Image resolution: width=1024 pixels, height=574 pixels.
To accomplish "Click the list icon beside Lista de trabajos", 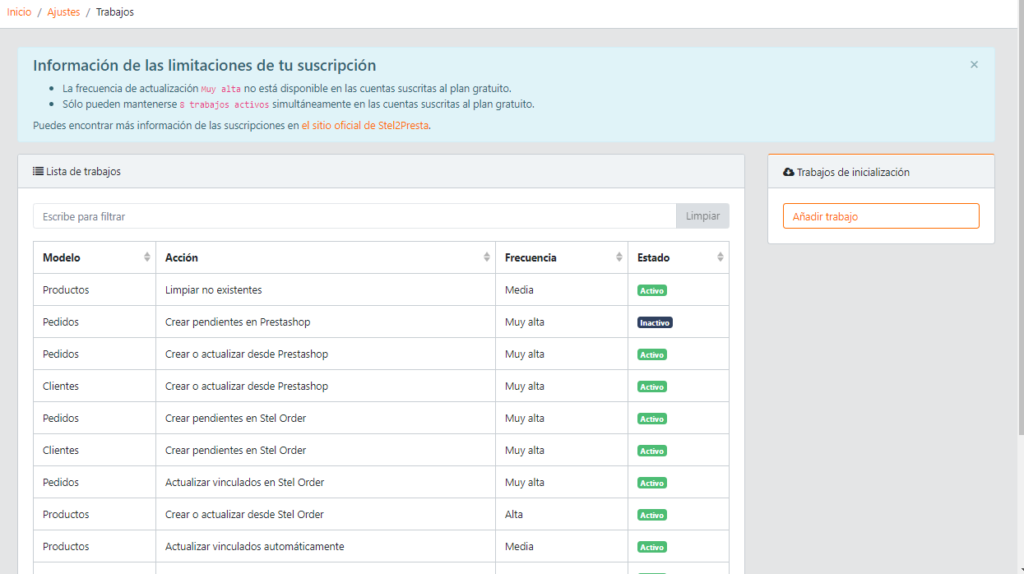I will point(38,172).
